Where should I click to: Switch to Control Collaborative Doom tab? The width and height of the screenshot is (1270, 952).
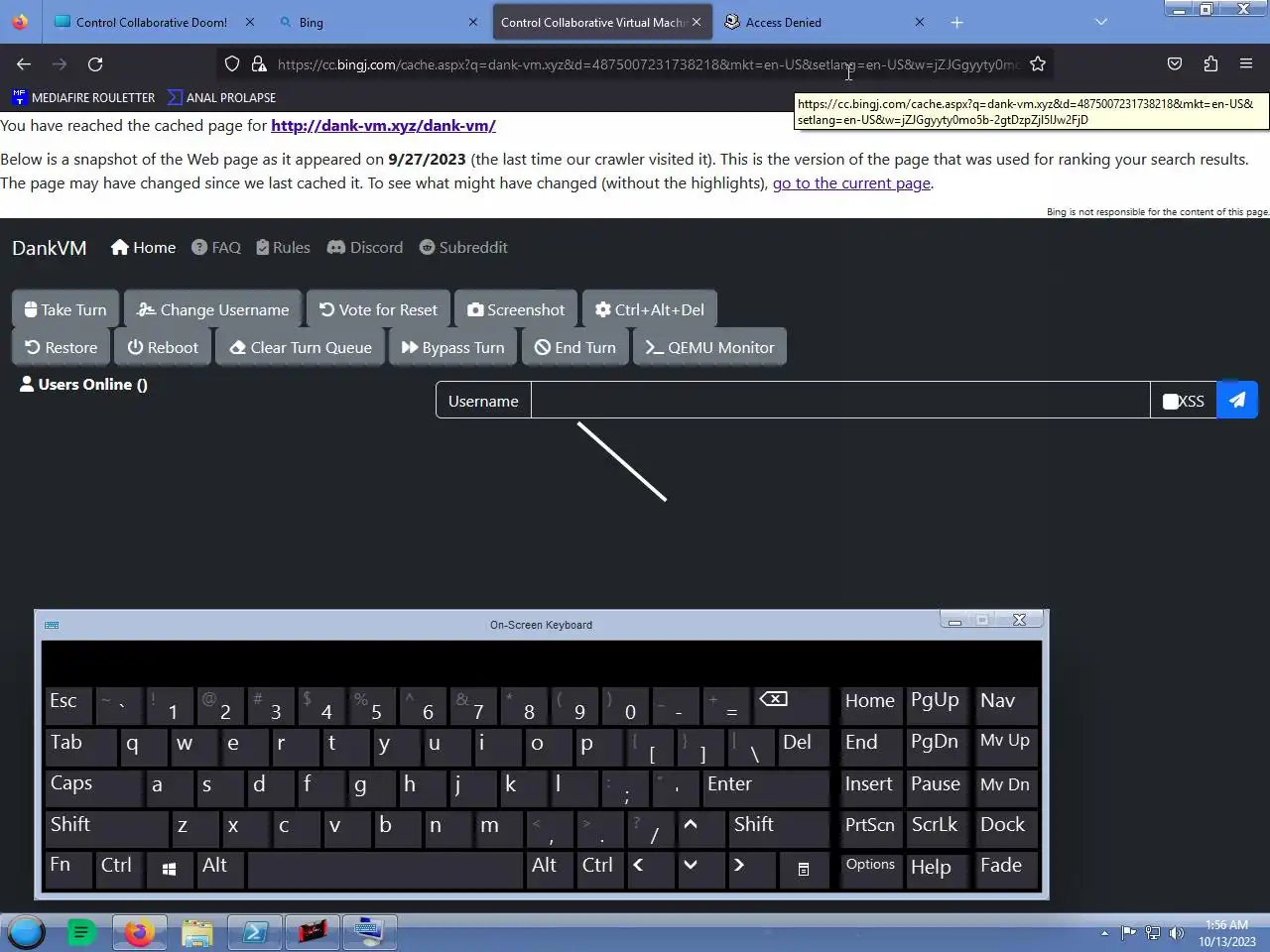coord(152,22)
